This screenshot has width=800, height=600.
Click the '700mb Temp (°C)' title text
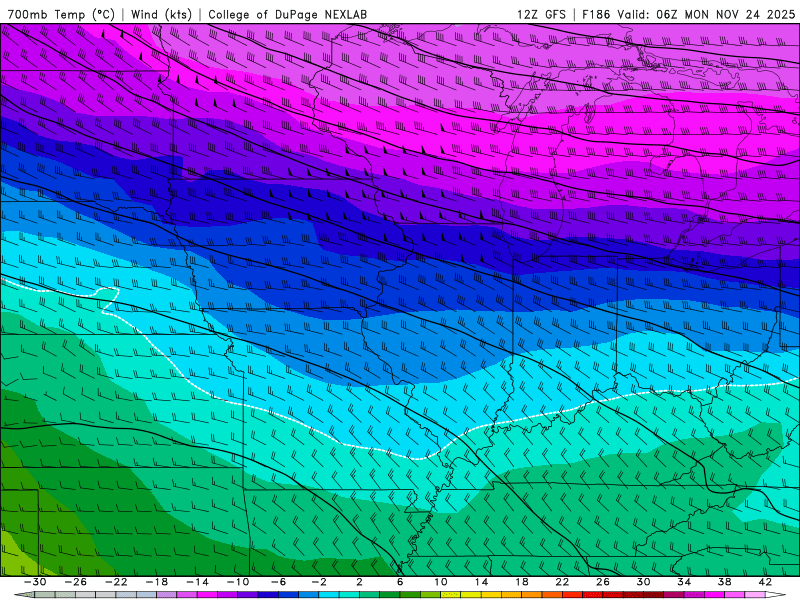pyautogui.click(x=61, y=14)
